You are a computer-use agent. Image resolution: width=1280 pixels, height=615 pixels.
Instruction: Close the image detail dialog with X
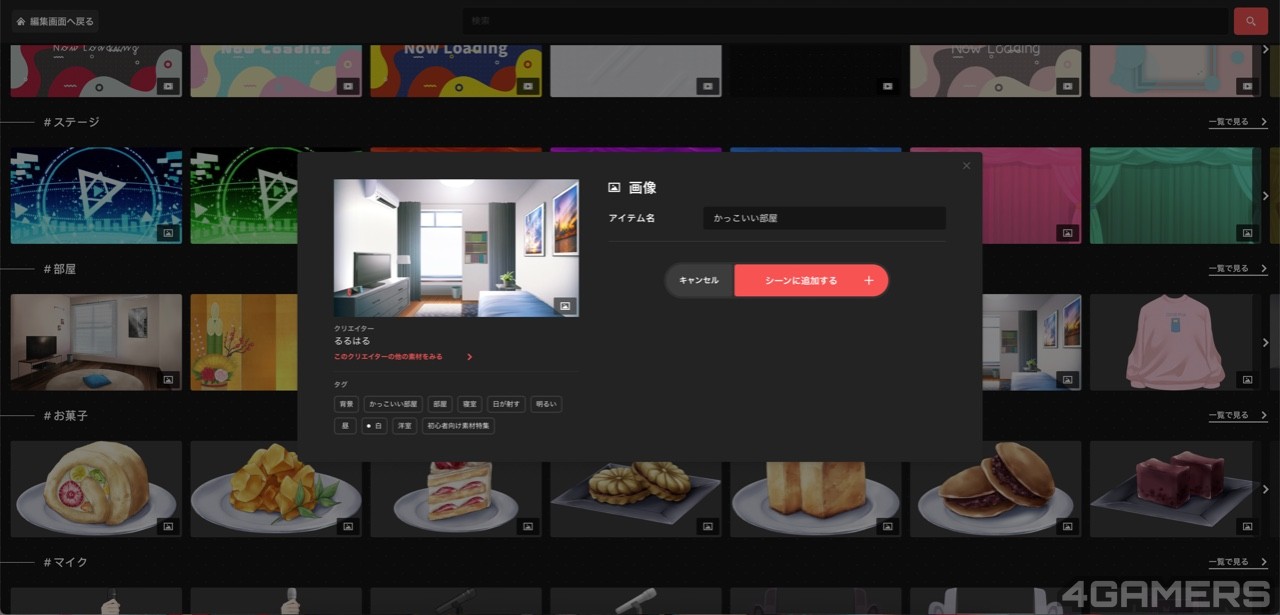(966, 166)
